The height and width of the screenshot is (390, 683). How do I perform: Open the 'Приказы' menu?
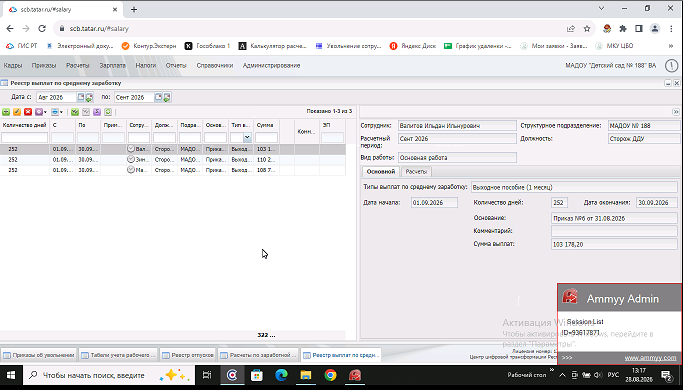click(44, 65)
